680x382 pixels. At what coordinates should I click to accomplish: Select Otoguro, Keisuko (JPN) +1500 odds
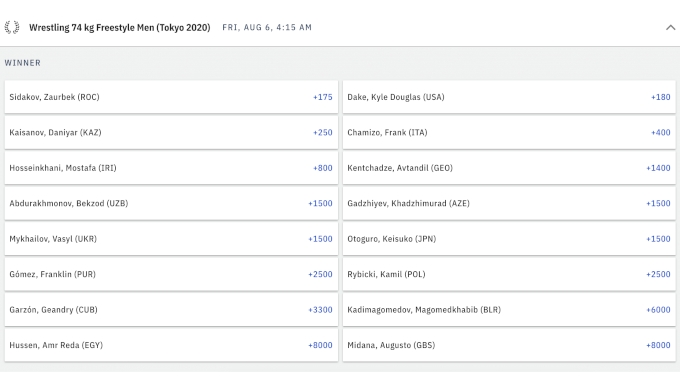coord(509,239)
